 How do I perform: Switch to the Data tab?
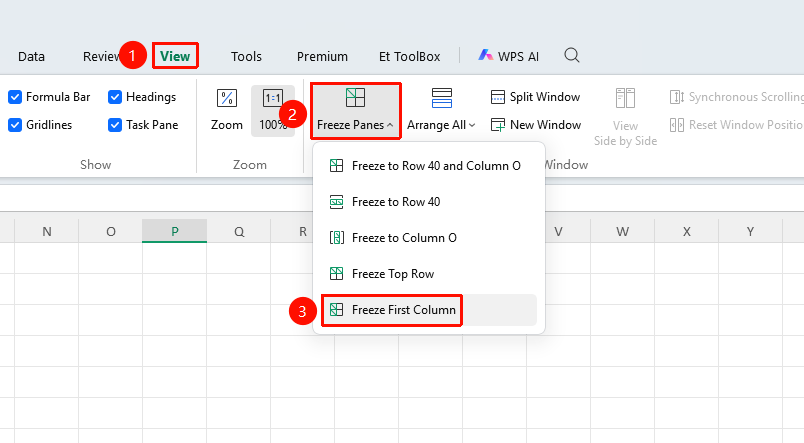(31, 56)
